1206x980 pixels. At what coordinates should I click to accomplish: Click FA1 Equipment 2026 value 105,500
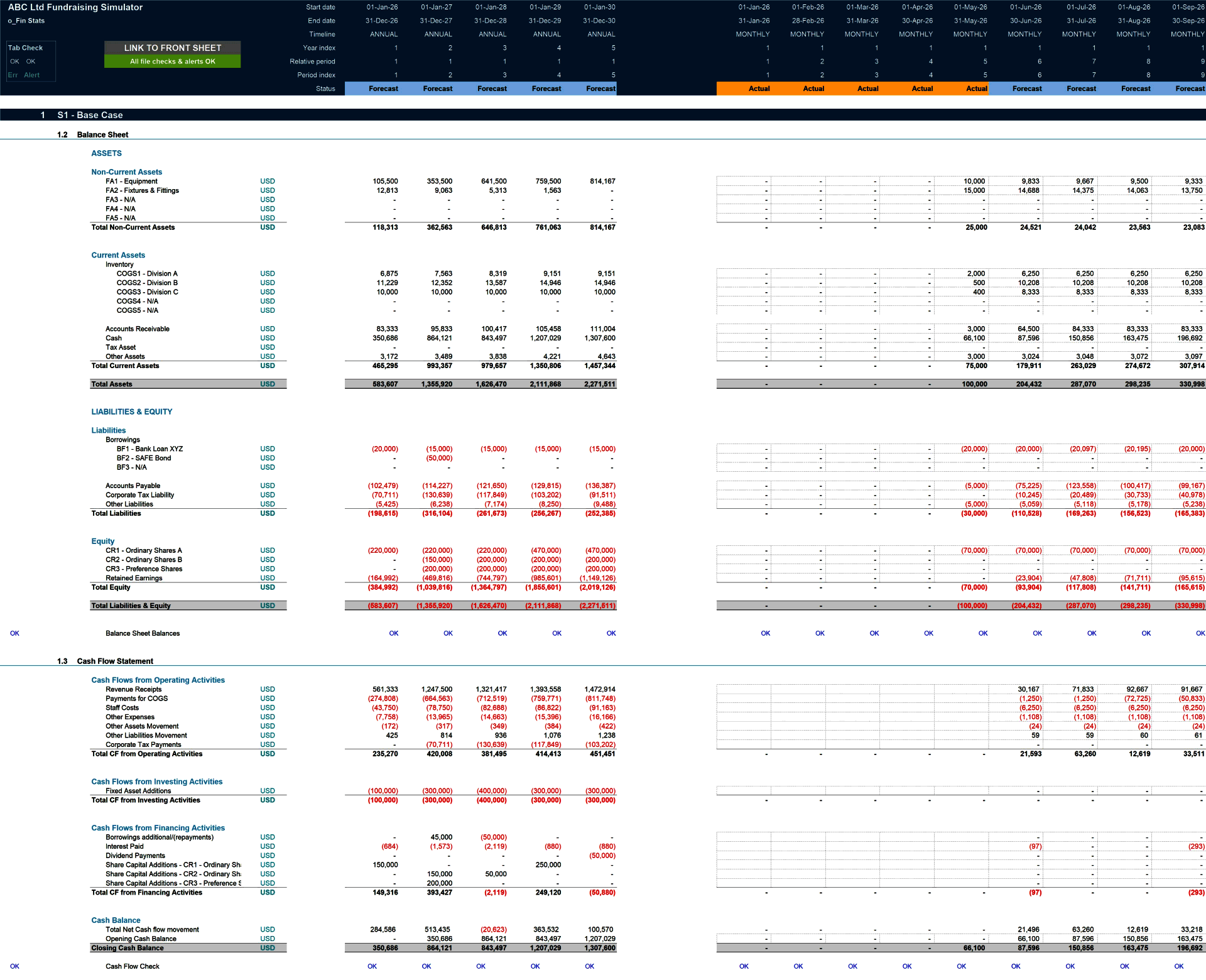(x=385, y=182)
